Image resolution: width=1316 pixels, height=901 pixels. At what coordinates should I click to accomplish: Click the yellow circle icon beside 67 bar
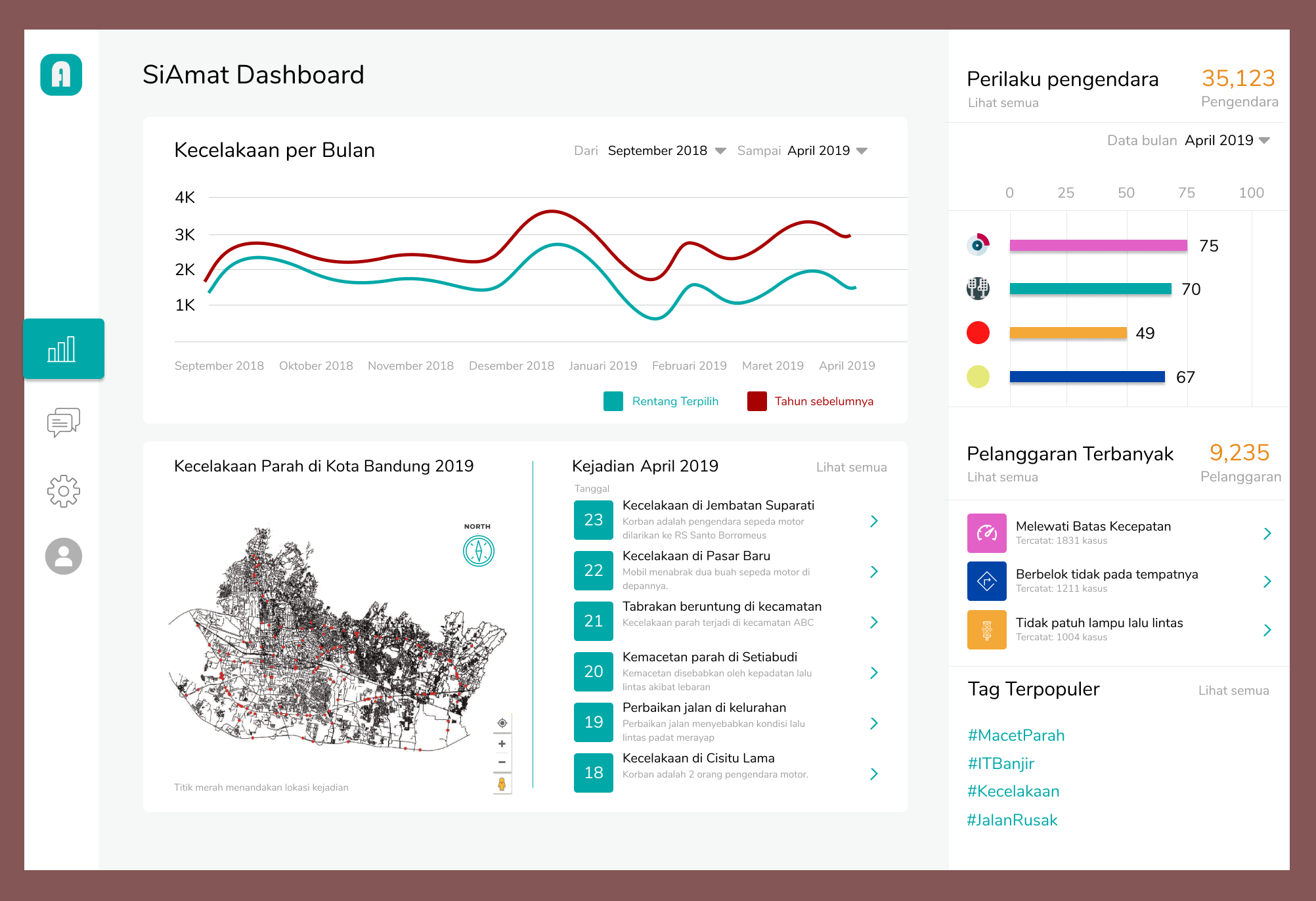978,376
